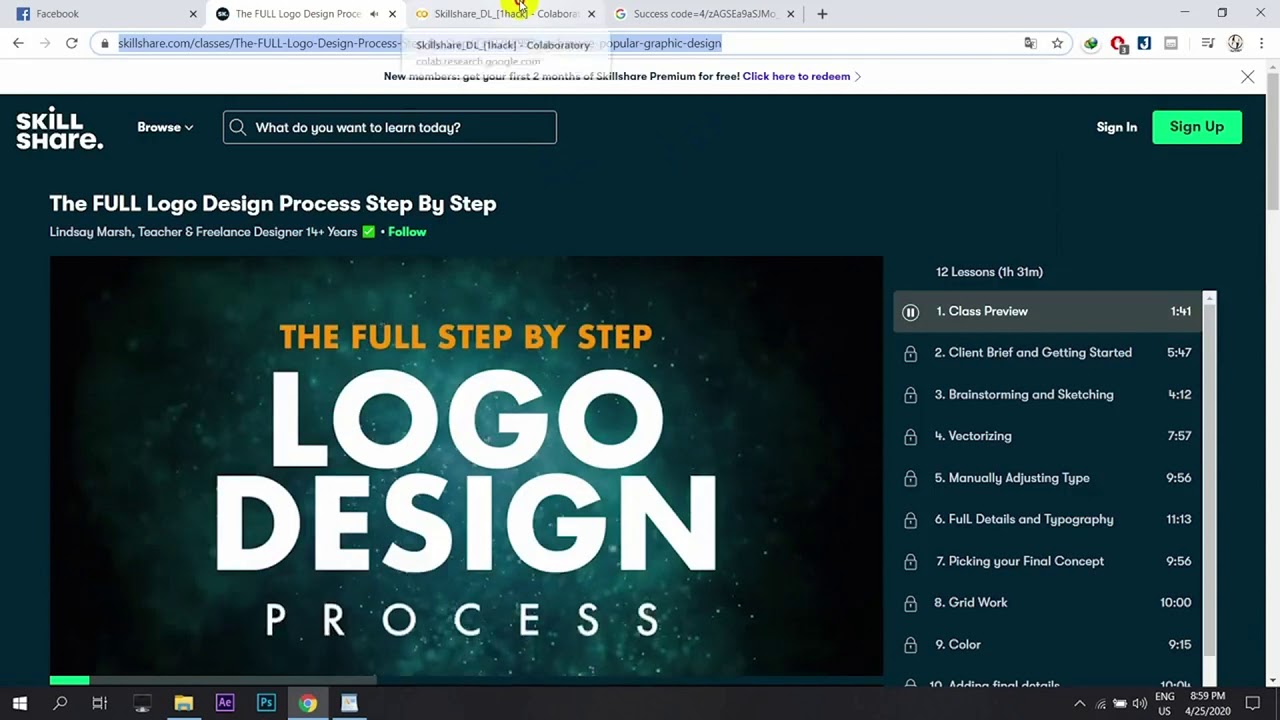Reload the current page

(x=72, y=43)
